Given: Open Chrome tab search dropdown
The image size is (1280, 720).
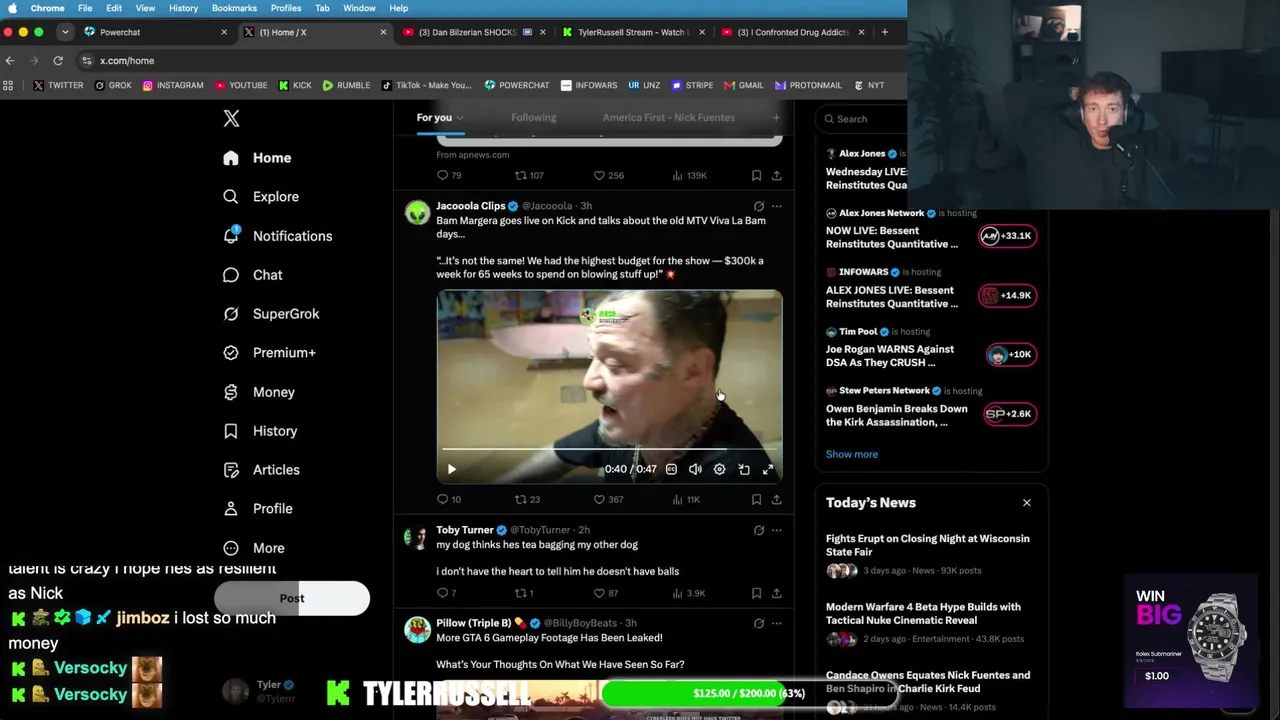Looking at the screenshot, I should [65, 32].
